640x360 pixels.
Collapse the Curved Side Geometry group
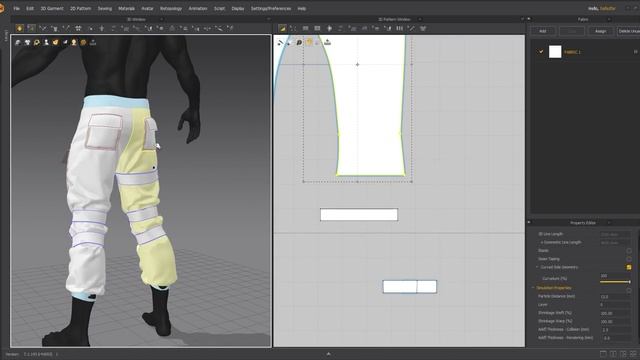537,267
